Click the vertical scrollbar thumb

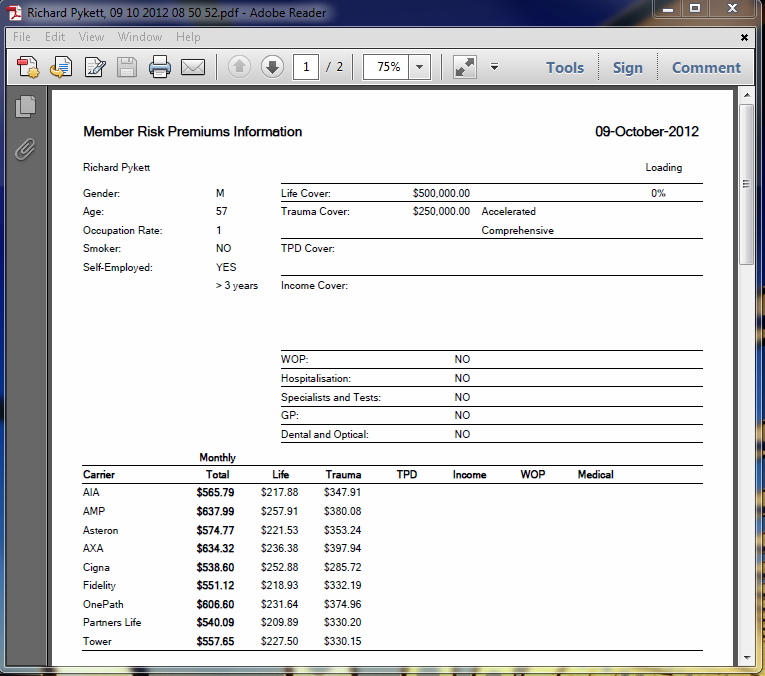pos(746,184)
